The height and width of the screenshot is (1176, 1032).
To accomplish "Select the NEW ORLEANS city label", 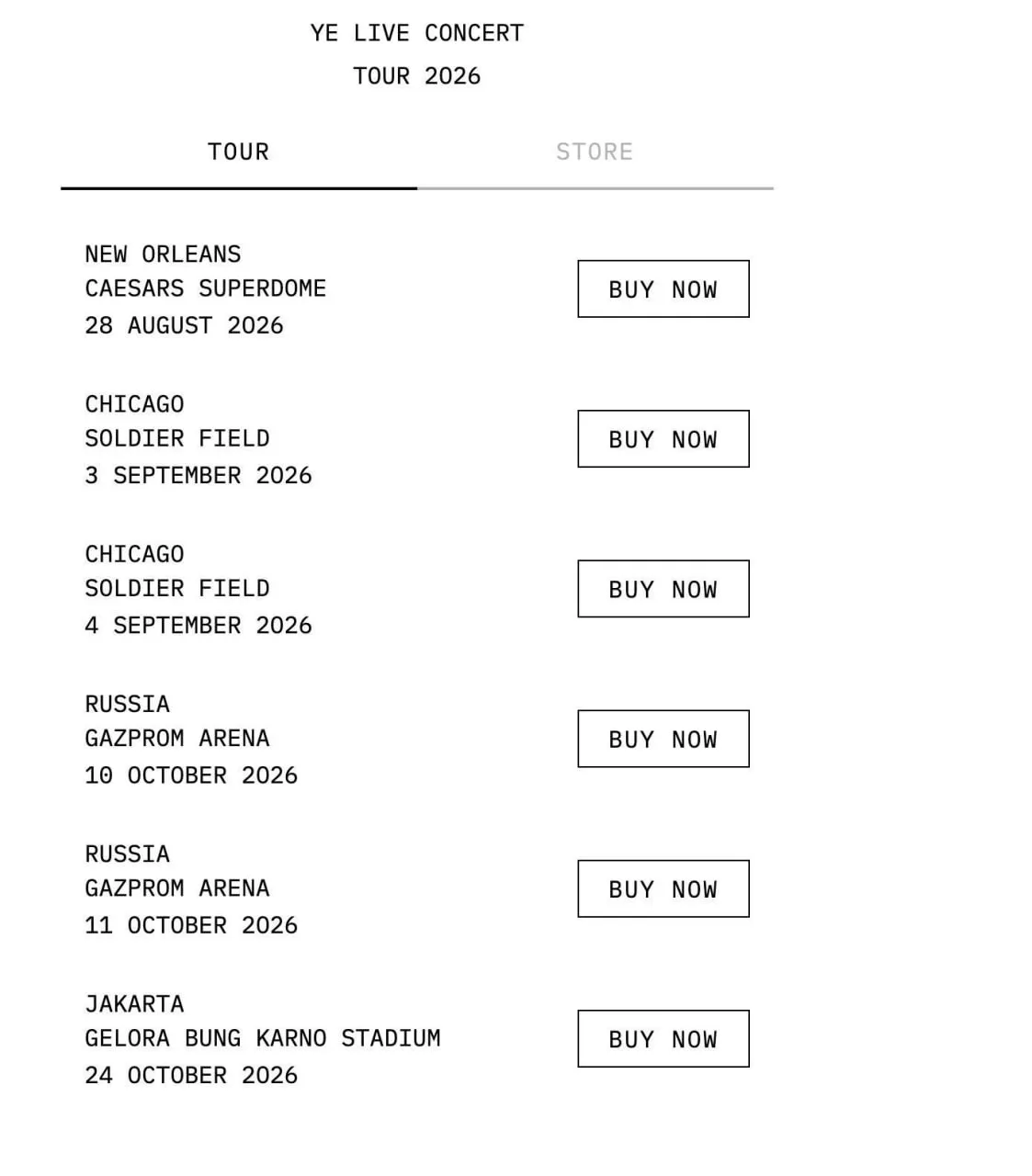I will pos(164,254).
